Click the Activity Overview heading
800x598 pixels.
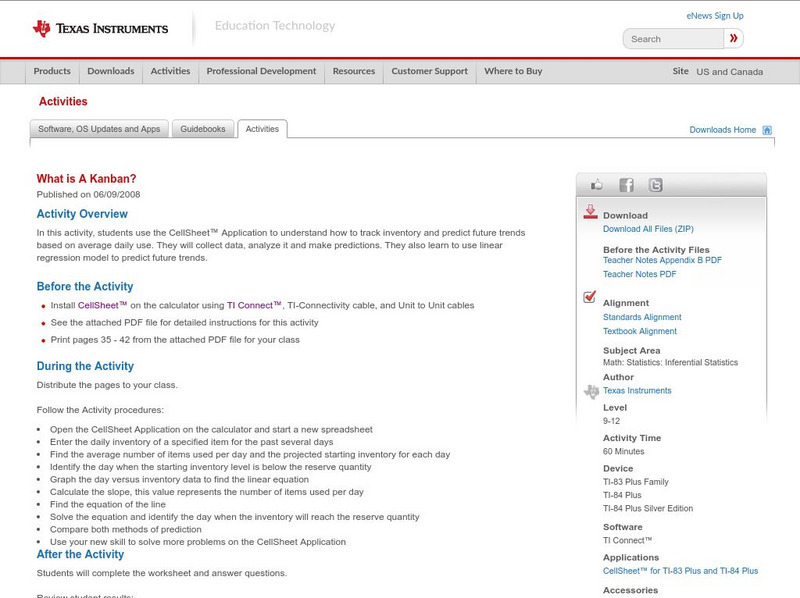[x=82, y=214]
